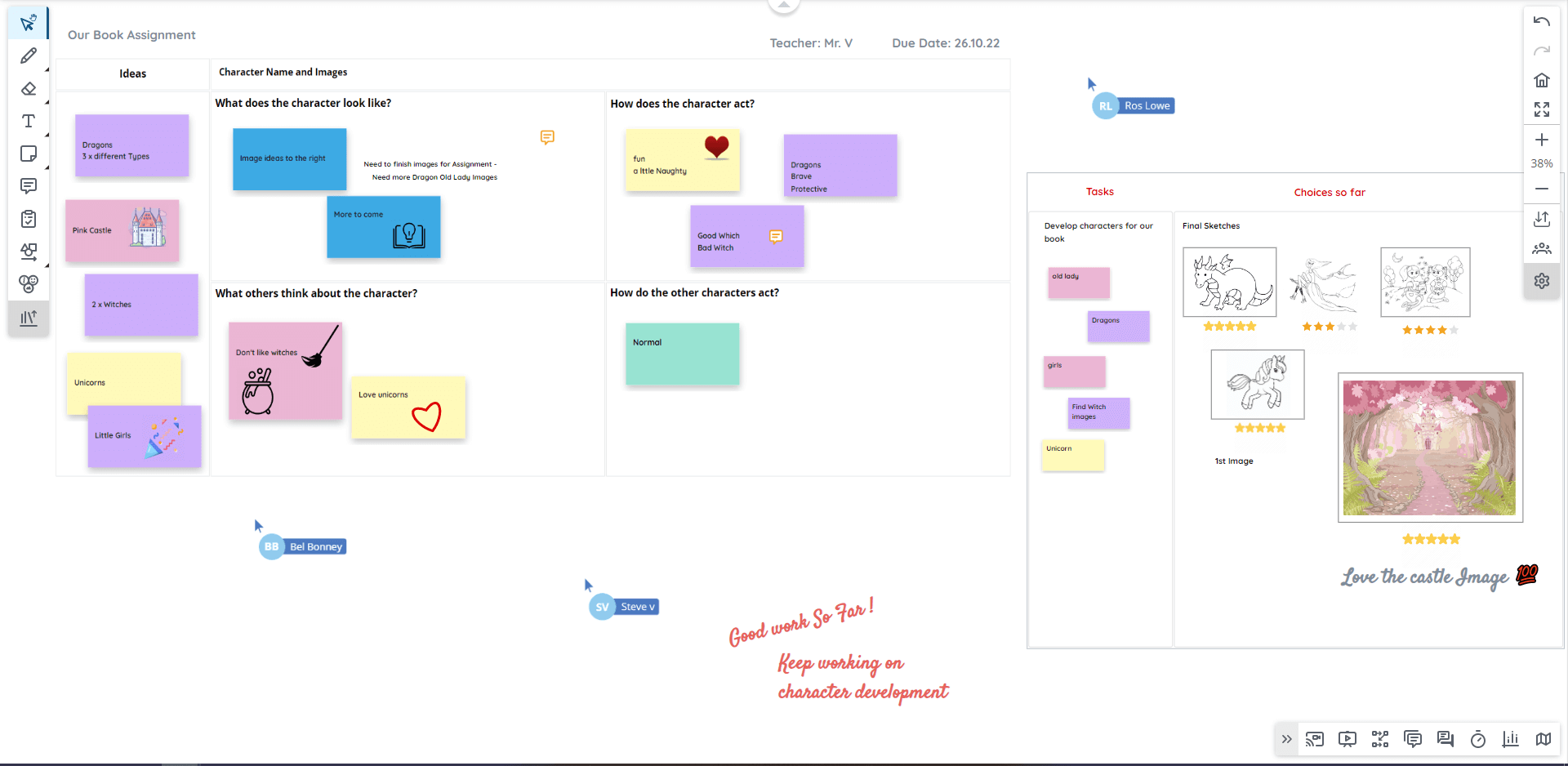Choose the Text tool

29,121
